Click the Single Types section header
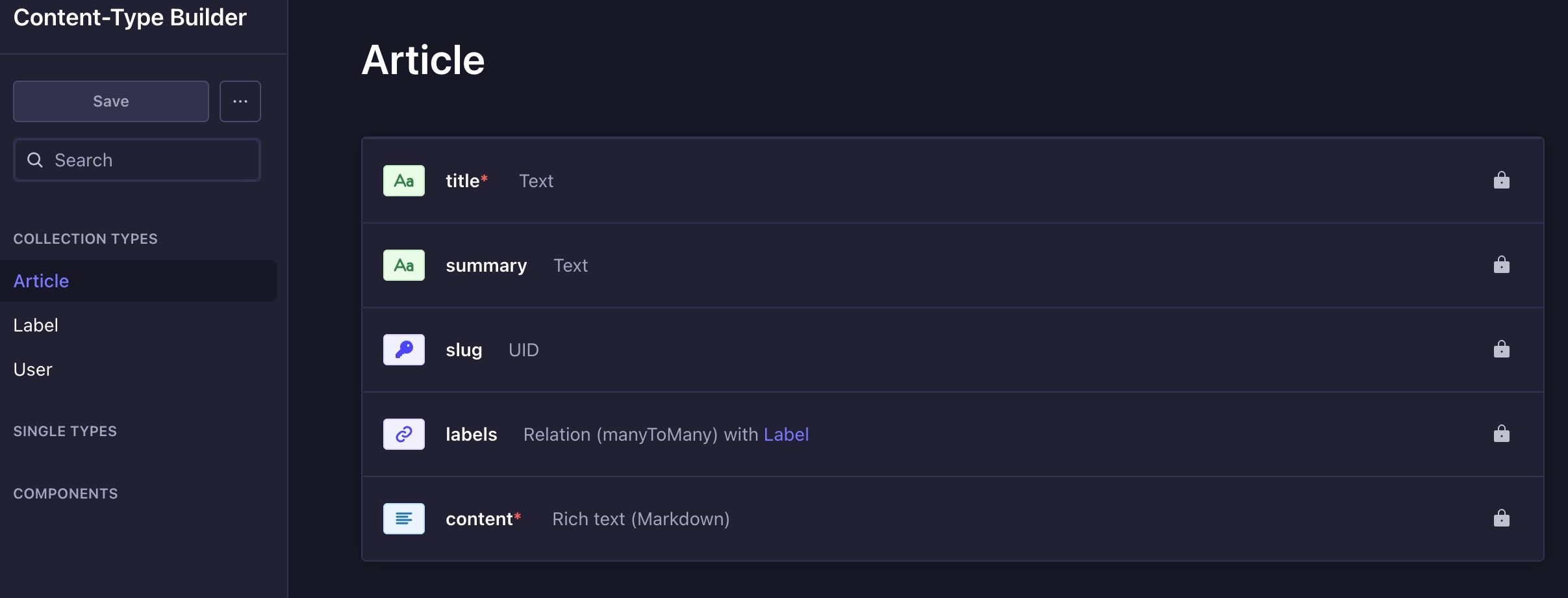 point(65,431)
